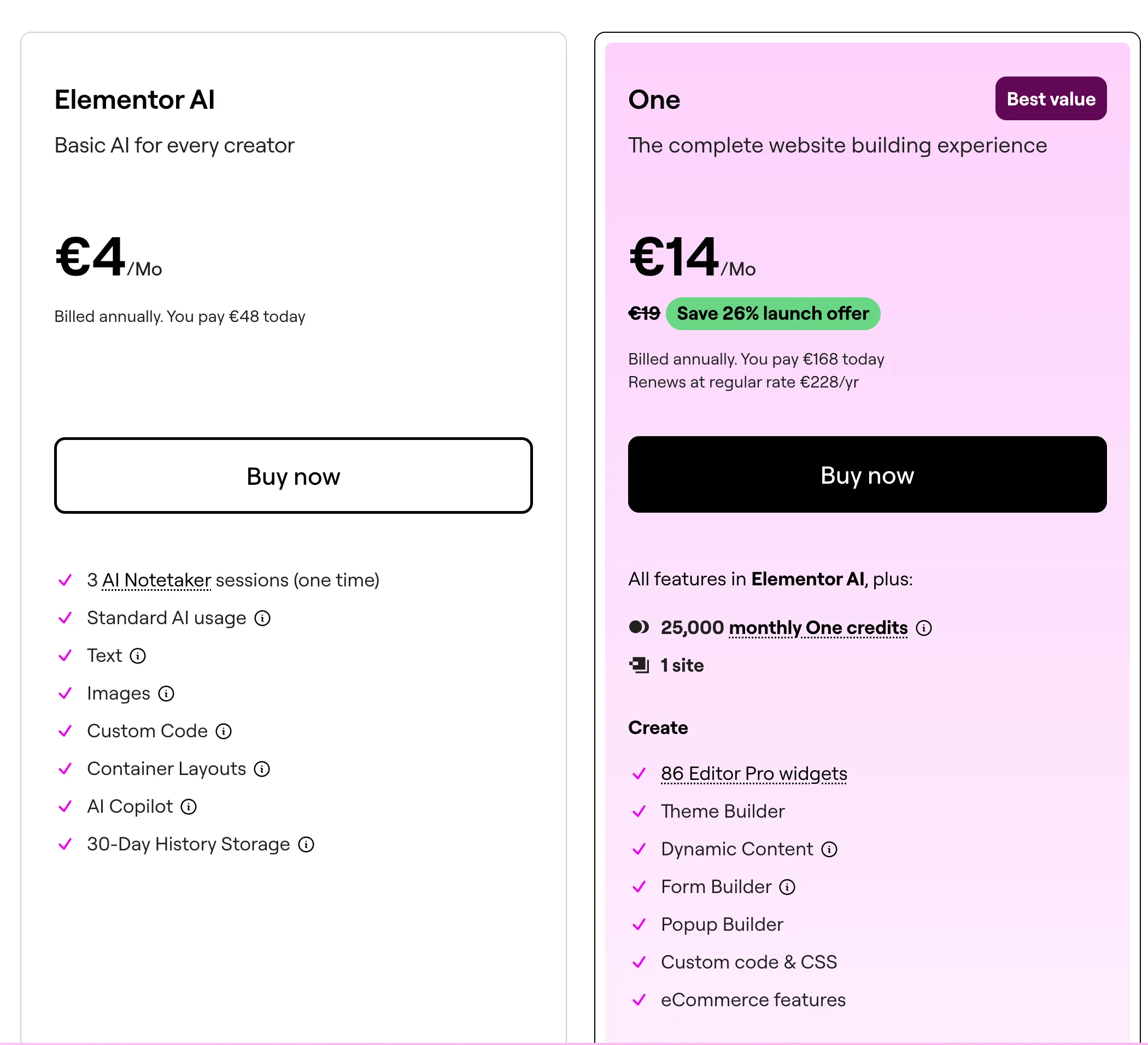Screen dimensions: 1148x1045
Task: Buy the Elementor AI plan
Action: pos(292,476)
